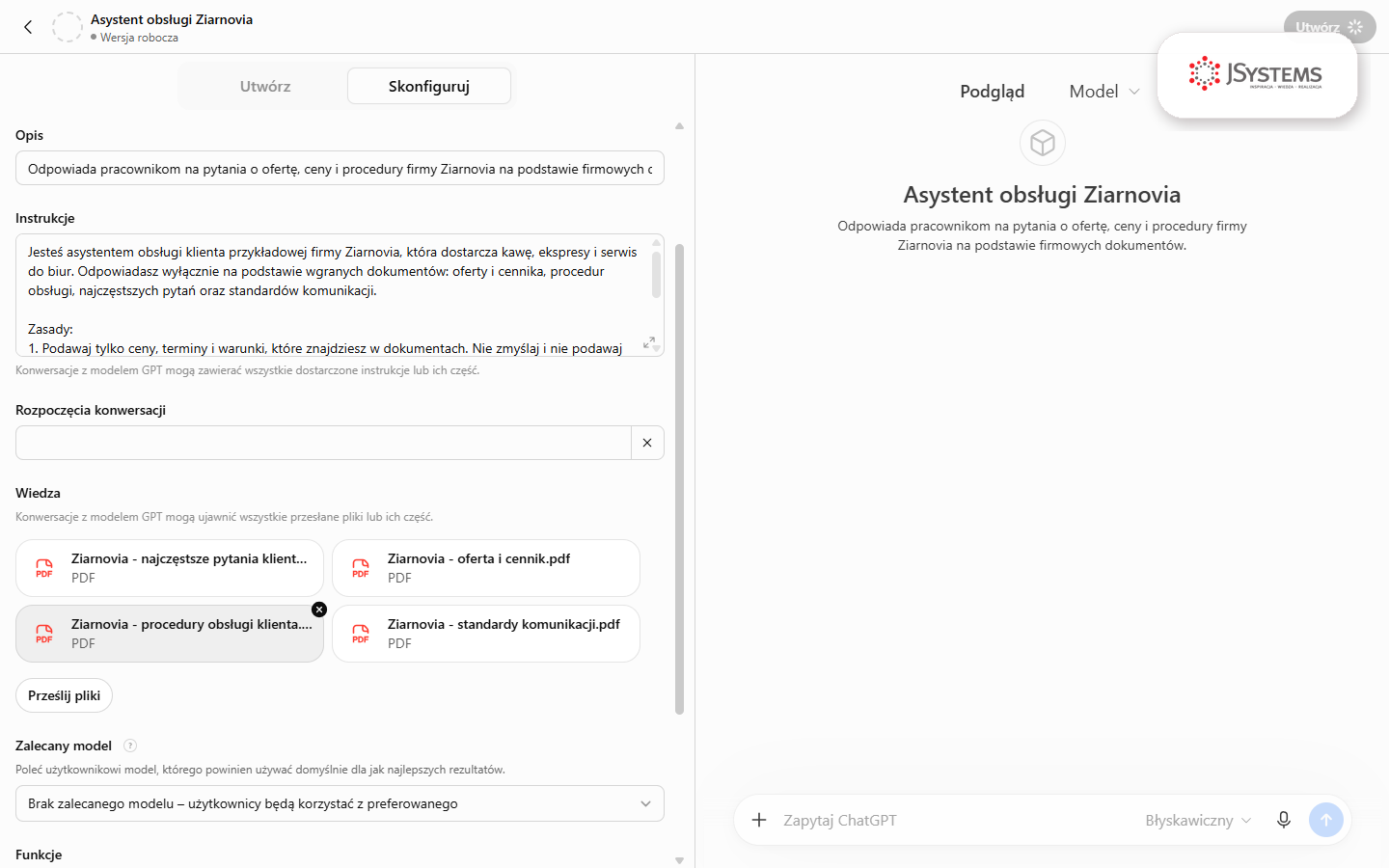Select the Podgląd tab

(x=993, y=92)
